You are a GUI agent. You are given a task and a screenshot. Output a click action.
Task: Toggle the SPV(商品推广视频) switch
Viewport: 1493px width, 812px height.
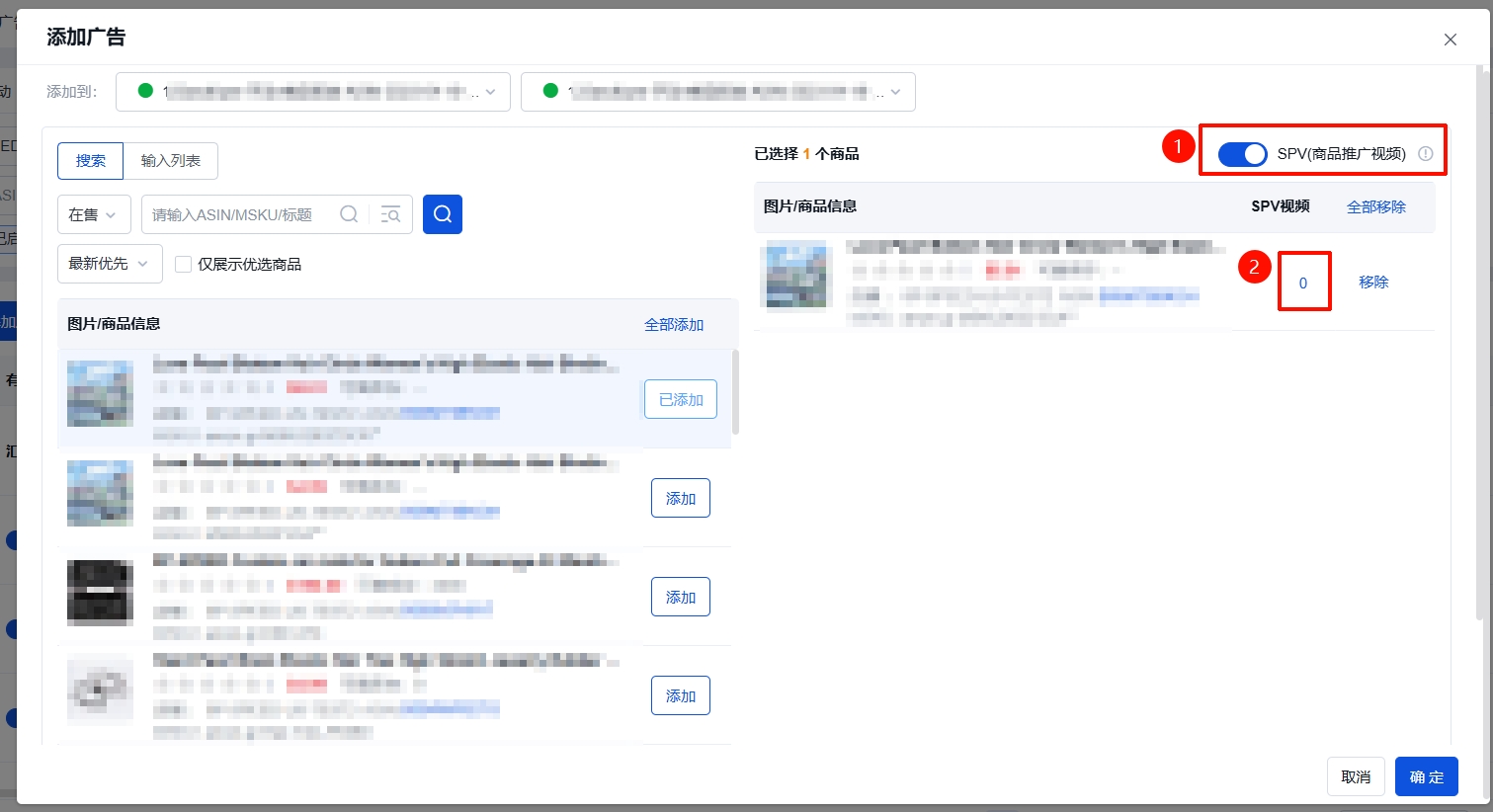click(1242, 154)
